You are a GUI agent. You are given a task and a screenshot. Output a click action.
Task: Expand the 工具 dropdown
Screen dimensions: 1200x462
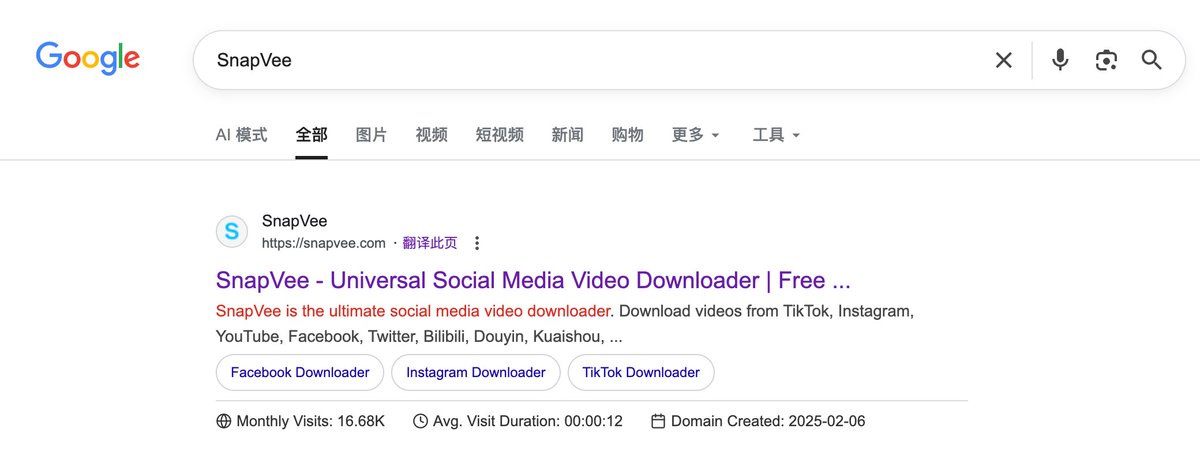tap(777, 134)
